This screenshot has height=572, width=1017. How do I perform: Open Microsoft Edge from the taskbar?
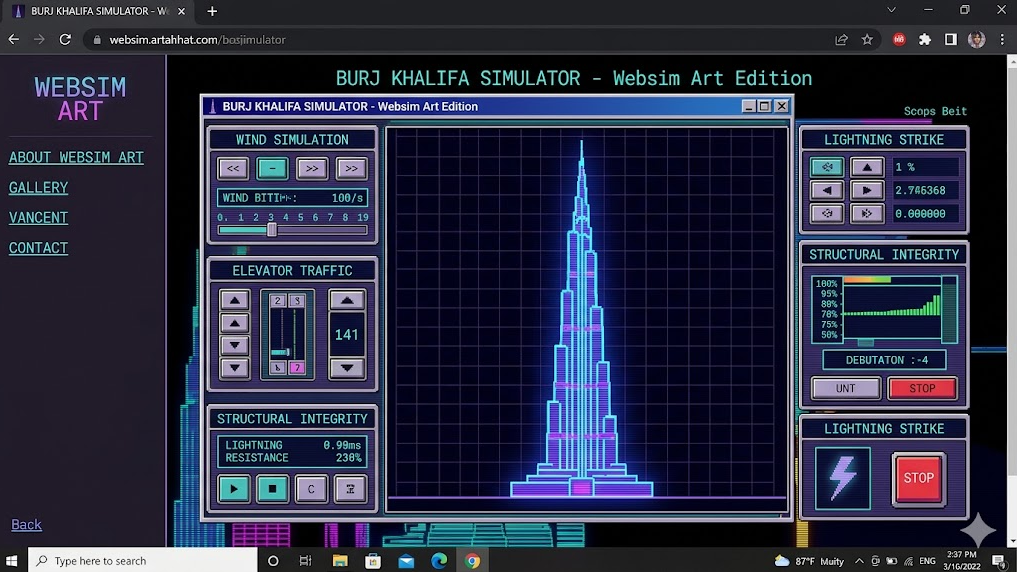[439, 561]
